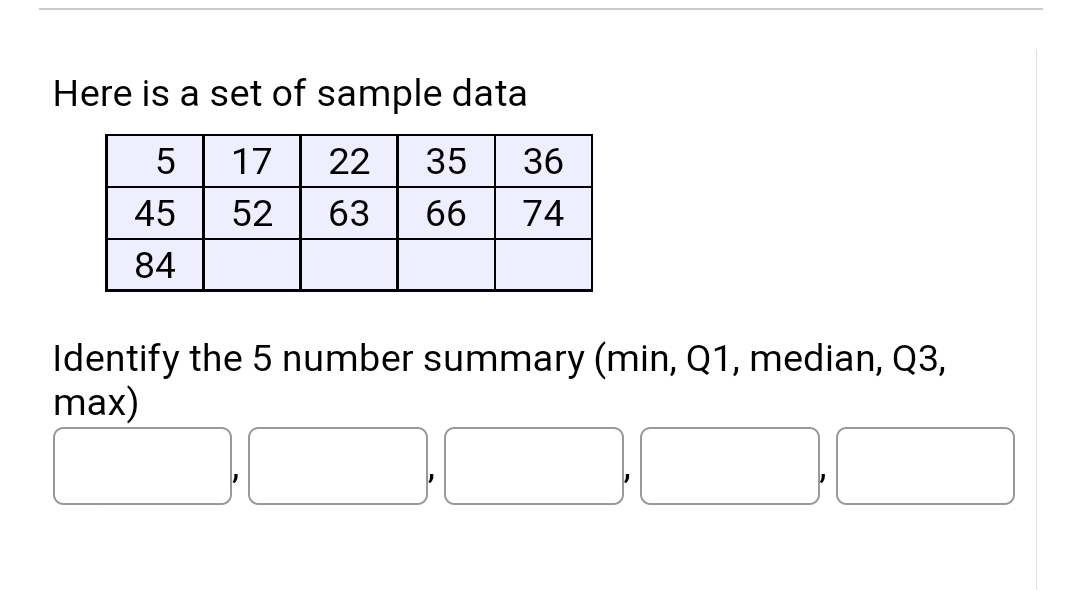The height and width of the screenshot is (590, 1080).
Task: Select the table cell containing 35
Action: pos(446,161)
